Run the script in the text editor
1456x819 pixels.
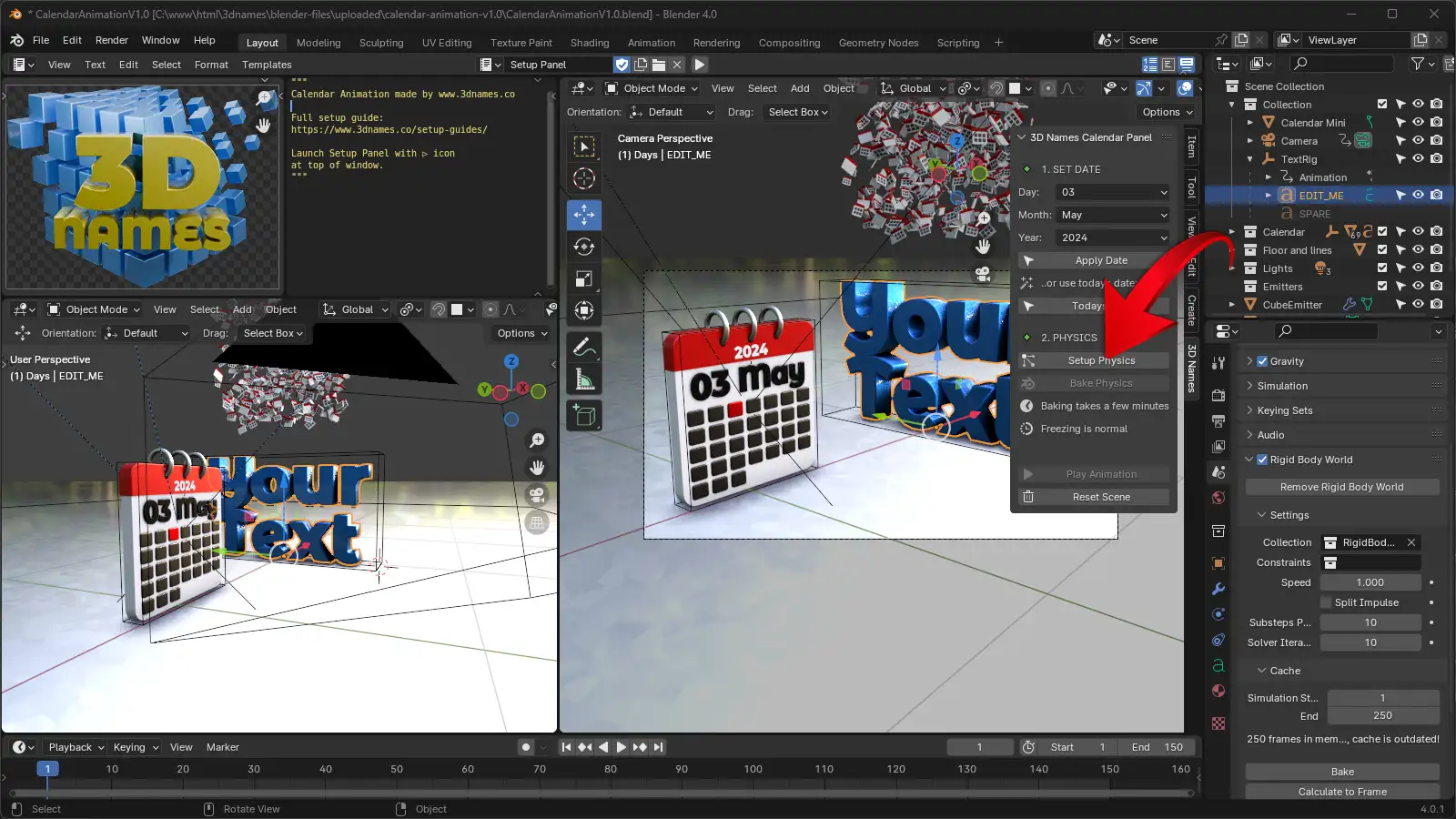(x=700, y=65)
